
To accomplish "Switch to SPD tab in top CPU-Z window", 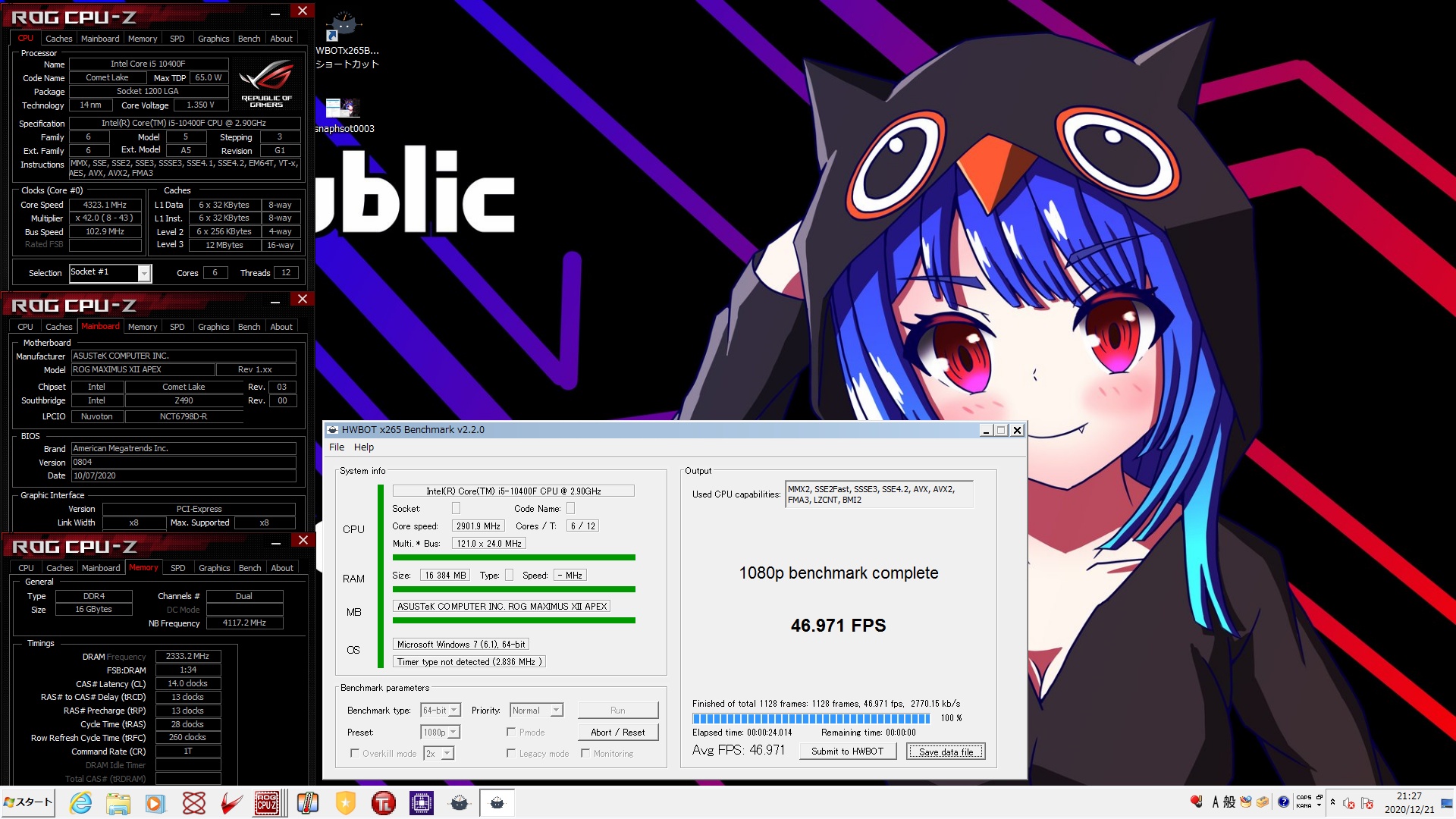I will pos(177,39).
